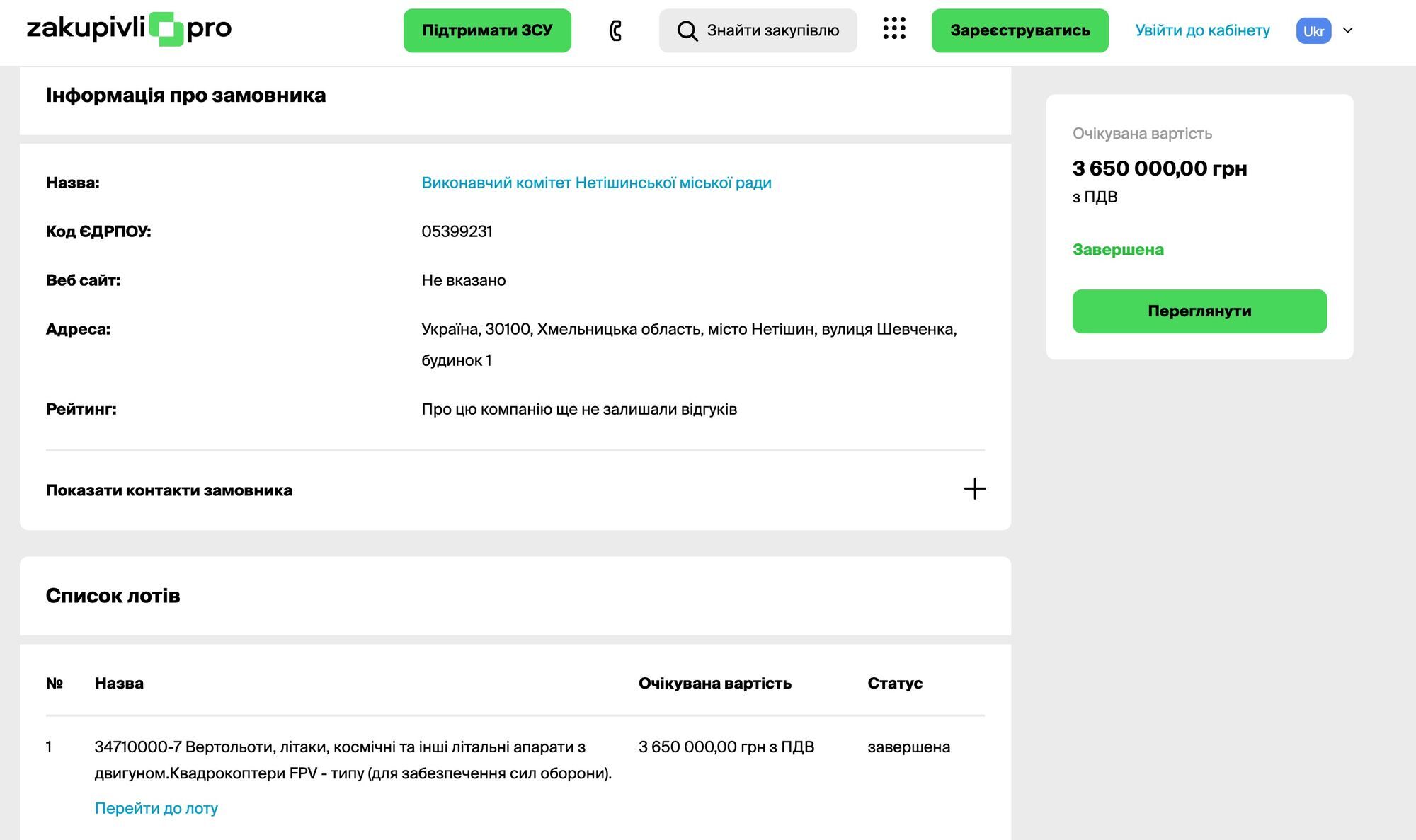Image resolution: width=1416 pixels, height=840 pixels.
Task: Click the ЄДРПОУ code 05399231
Action: point(457,231)
